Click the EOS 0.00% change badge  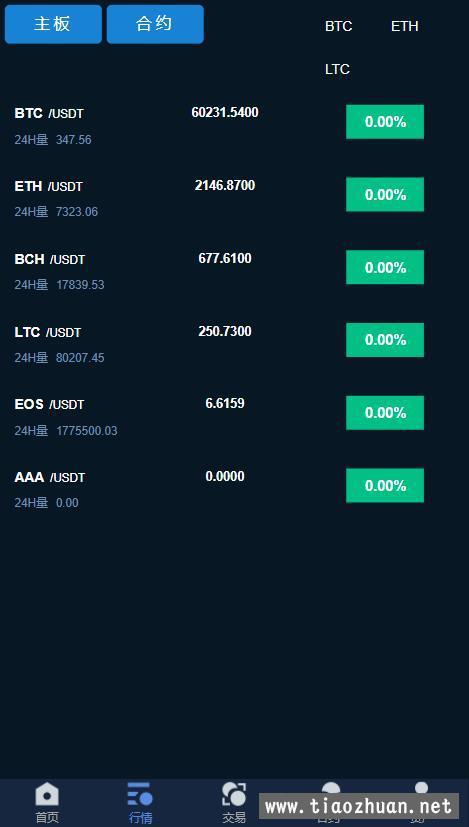[385, 412]
